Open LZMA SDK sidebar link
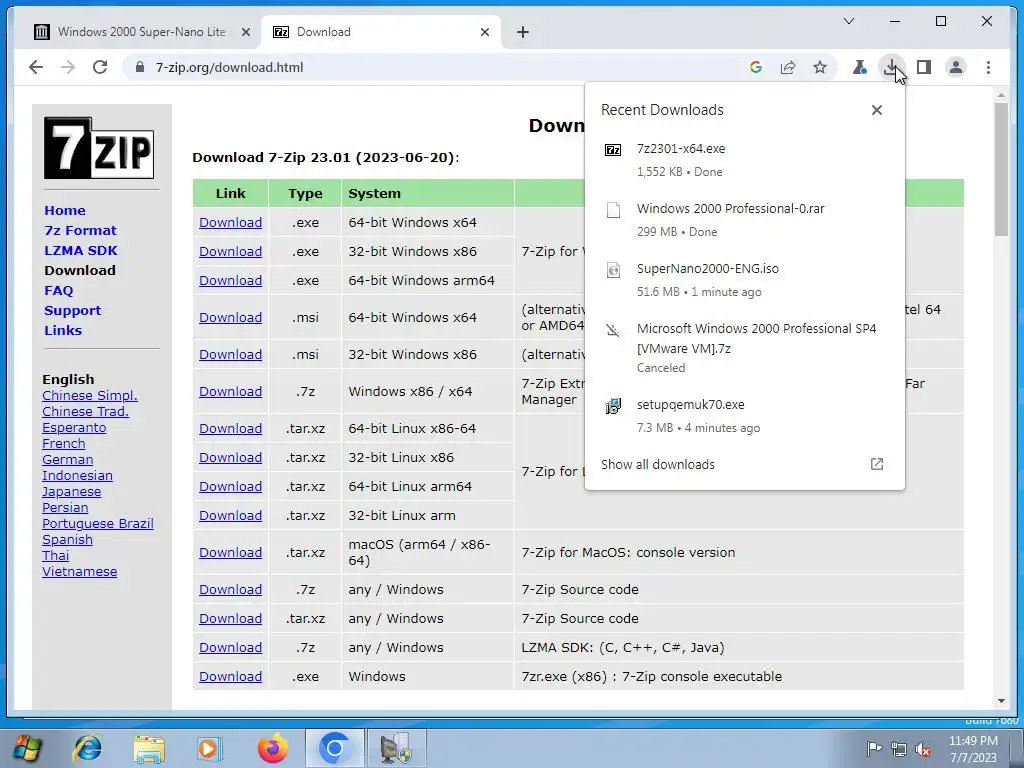The width and height of the screenshot is (1024, 768). 81,251
